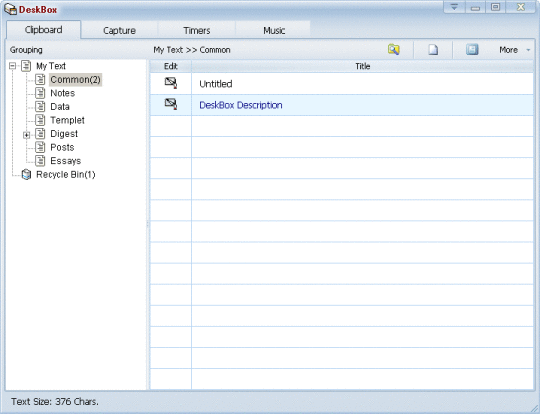Close the DeskBox window
The height and width of the screenshot is (414, 540).
(521, 7)
